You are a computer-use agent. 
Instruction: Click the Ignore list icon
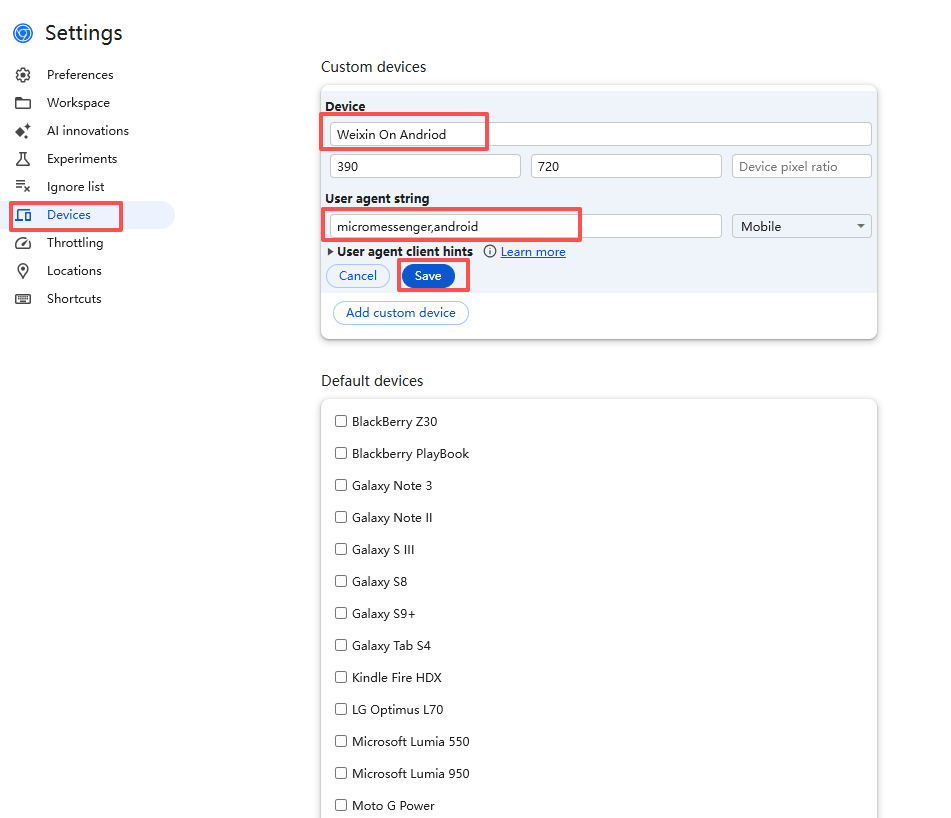coord(23,187)
